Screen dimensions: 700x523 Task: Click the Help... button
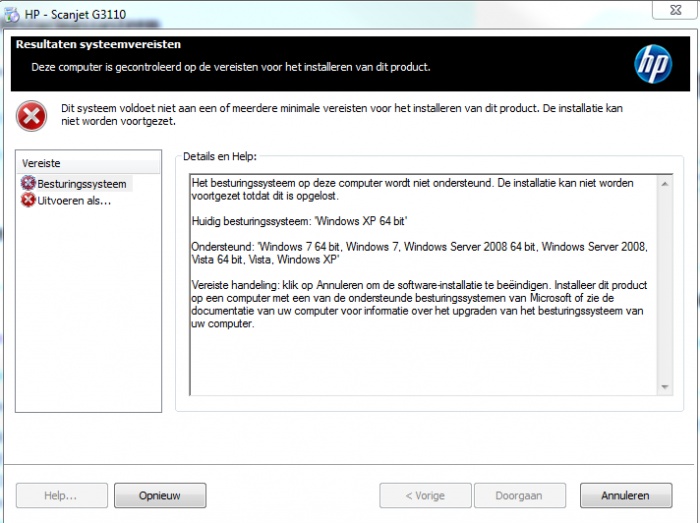tap(62, 495)
